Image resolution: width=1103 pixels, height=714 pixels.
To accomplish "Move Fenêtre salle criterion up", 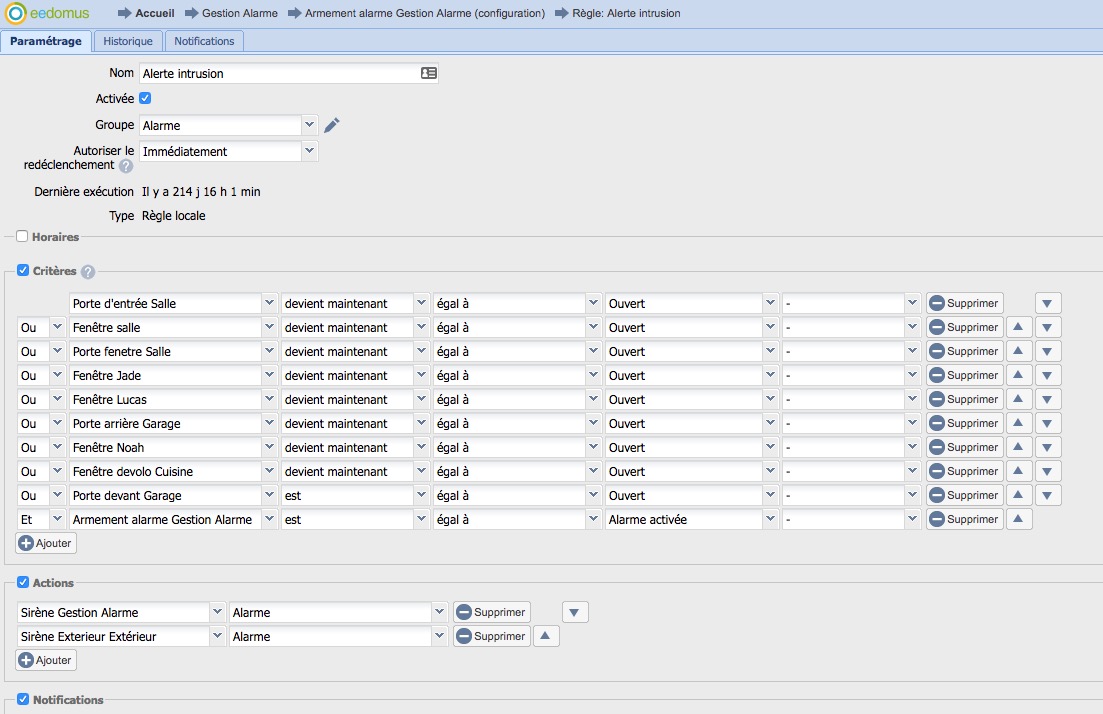I will click(1018, 327).
